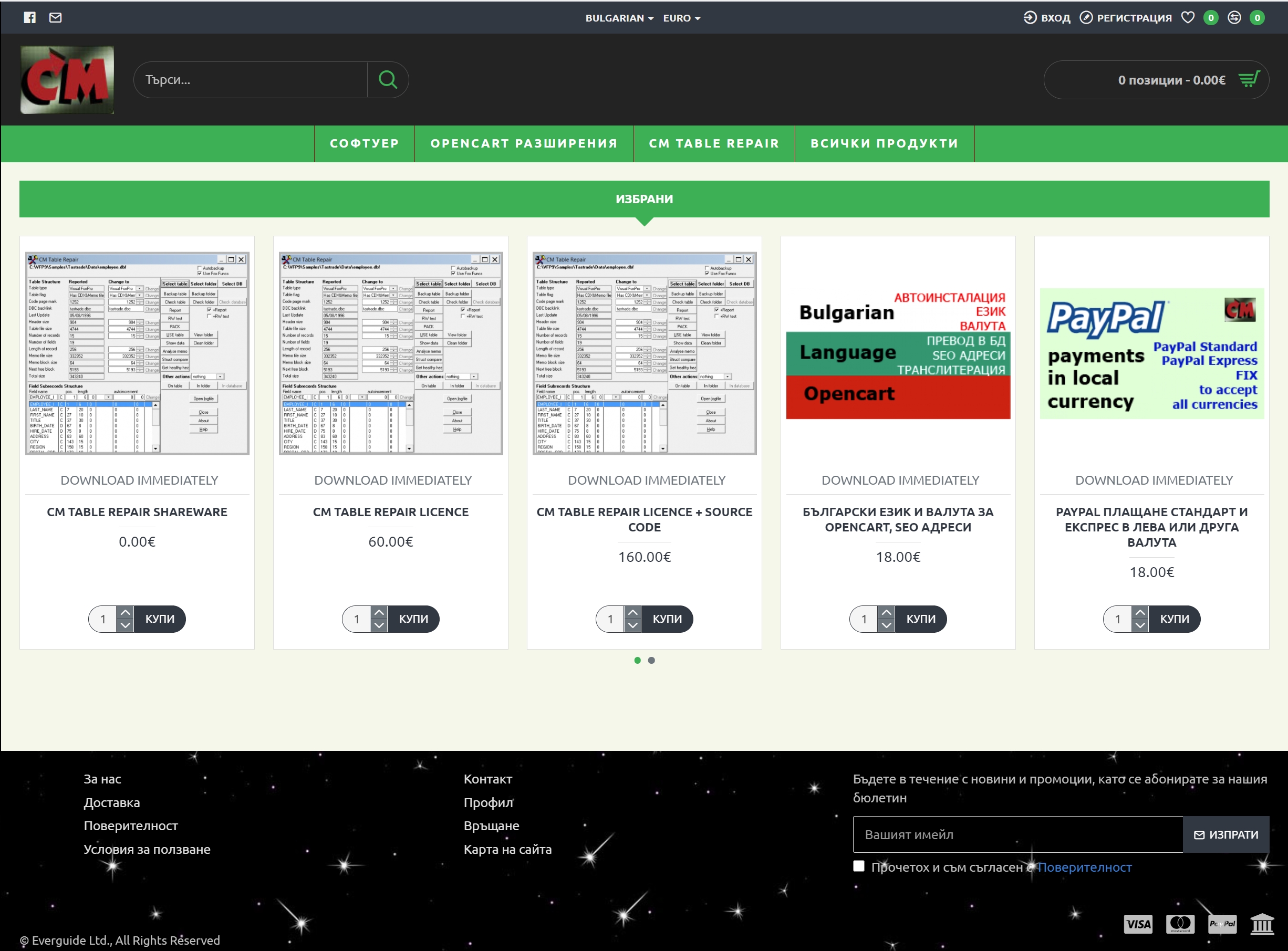
Task: Open the shopping cart icon
Action: (1248, 79)
